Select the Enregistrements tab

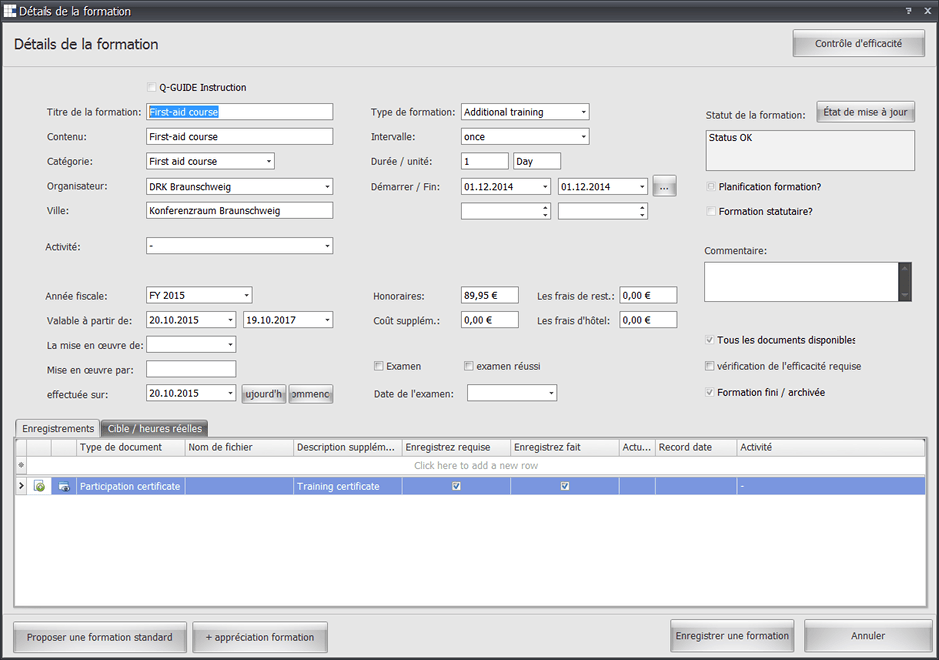58,428
